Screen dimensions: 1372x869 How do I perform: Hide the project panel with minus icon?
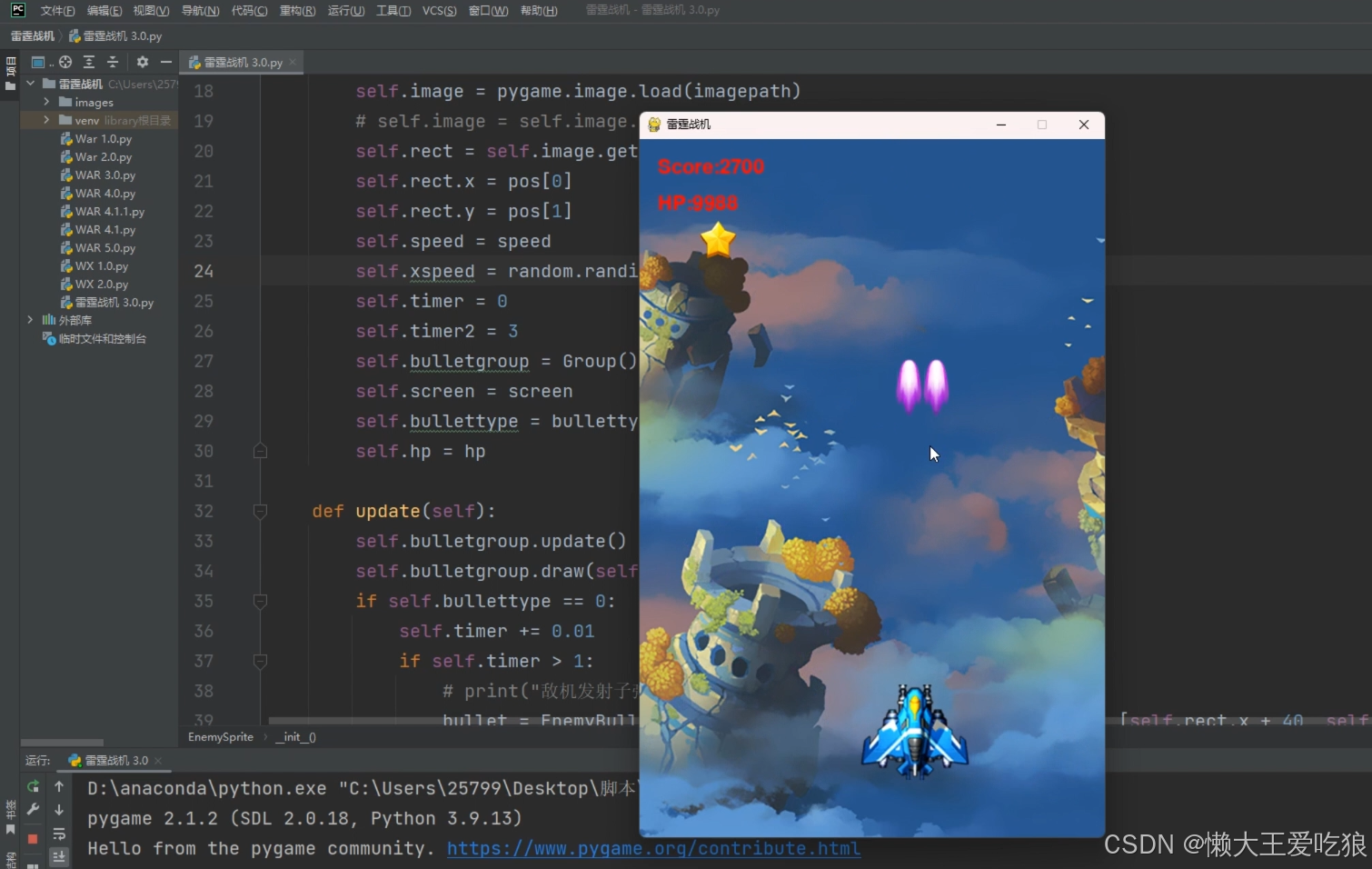(165, 62)
